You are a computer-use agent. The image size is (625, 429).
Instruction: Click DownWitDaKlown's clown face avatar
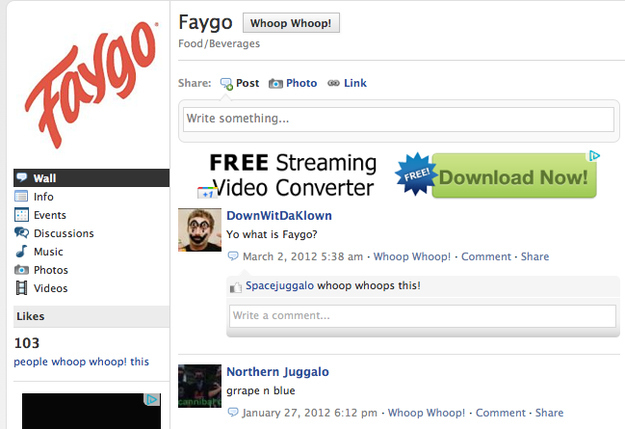200,230
